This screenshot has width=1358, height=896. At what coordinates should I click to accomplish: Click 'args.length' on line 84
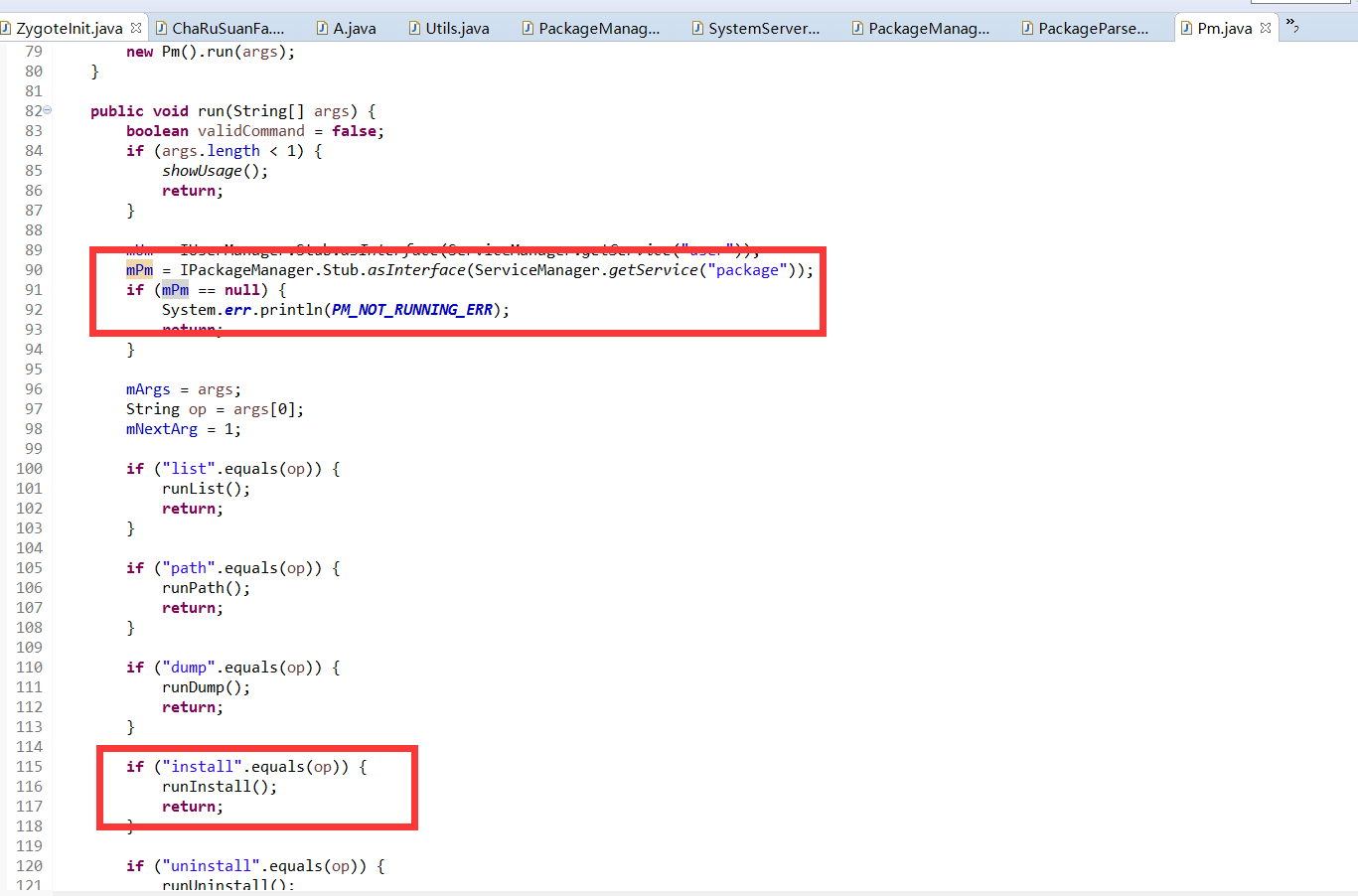pos(211,151)
